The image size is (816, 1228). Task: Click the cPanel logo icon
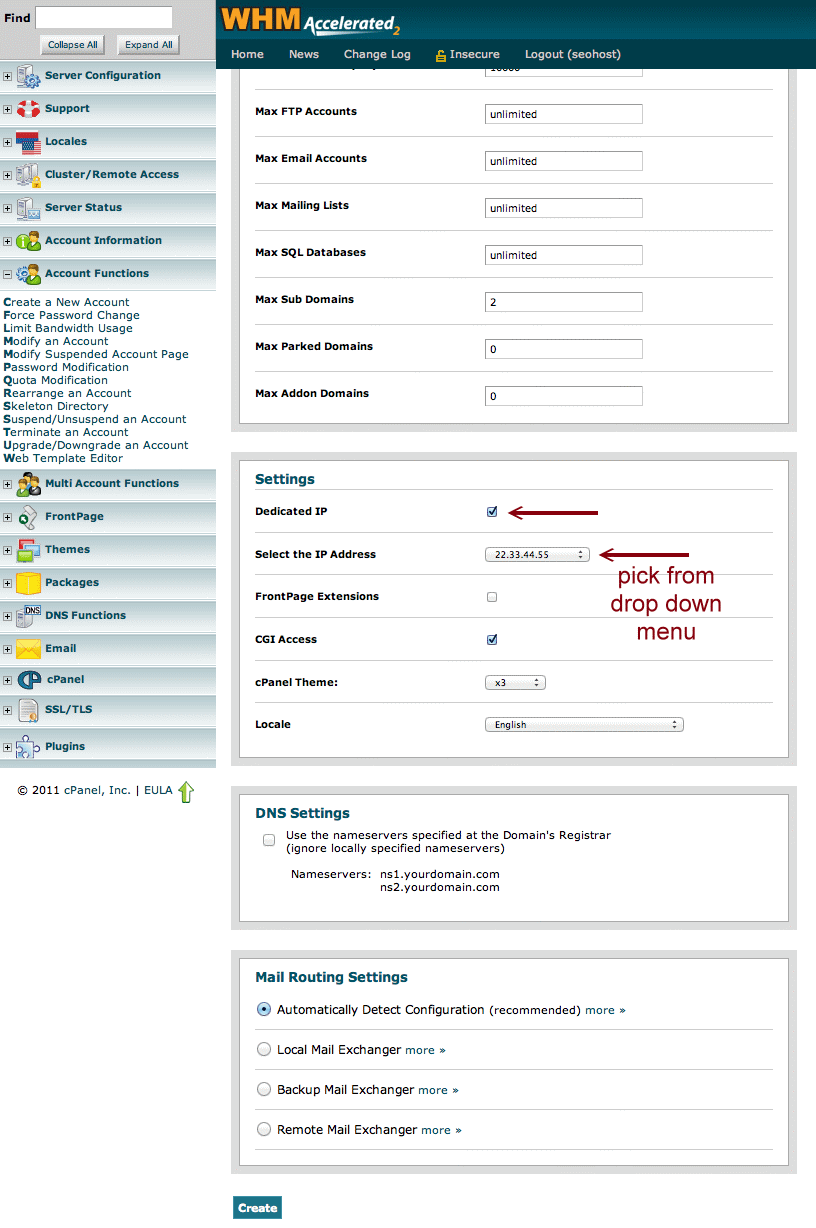click(28, 680)
